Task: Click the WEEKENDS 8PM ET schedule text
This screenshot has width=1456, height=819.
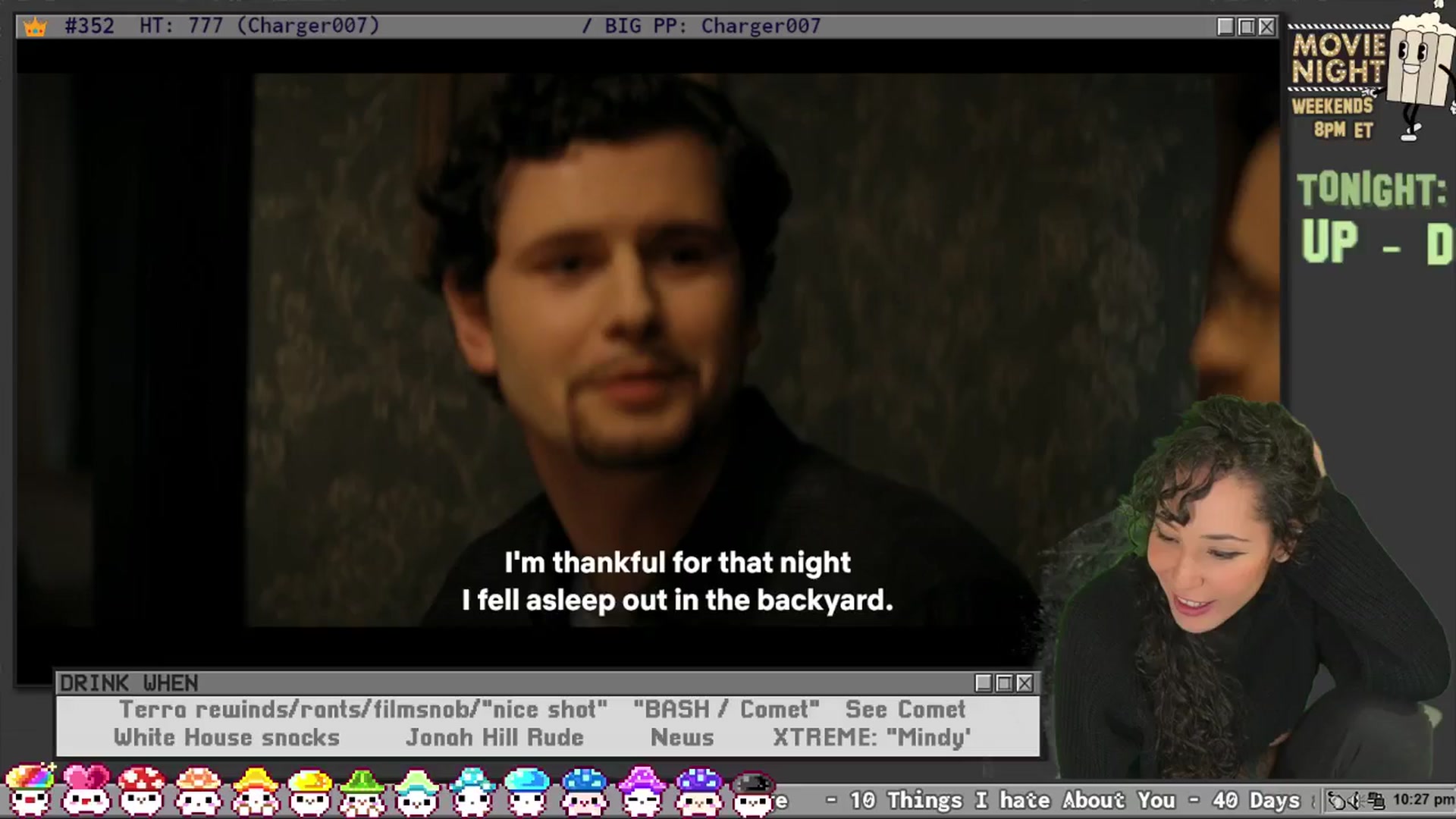Action: pos(1335,118)
